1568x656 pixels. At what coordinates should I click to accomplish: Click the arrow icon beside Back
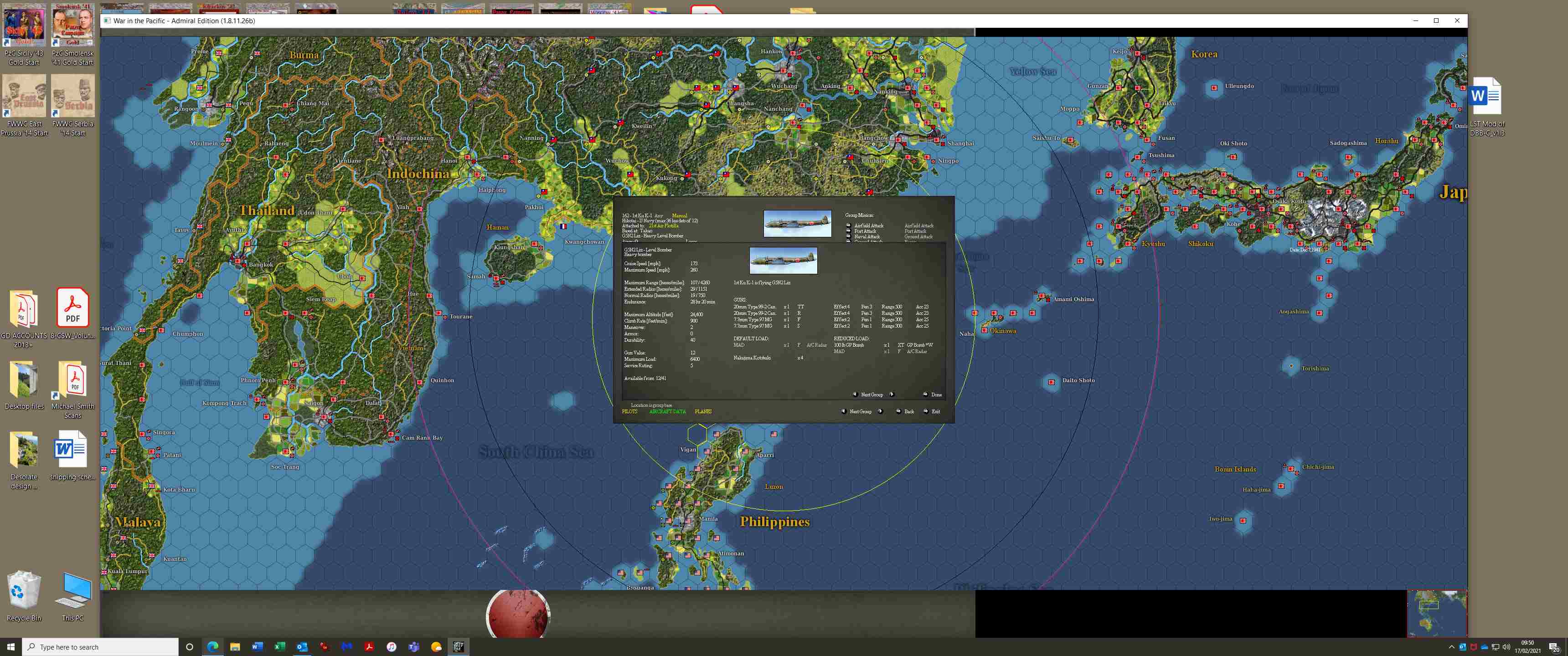(898, 411)
